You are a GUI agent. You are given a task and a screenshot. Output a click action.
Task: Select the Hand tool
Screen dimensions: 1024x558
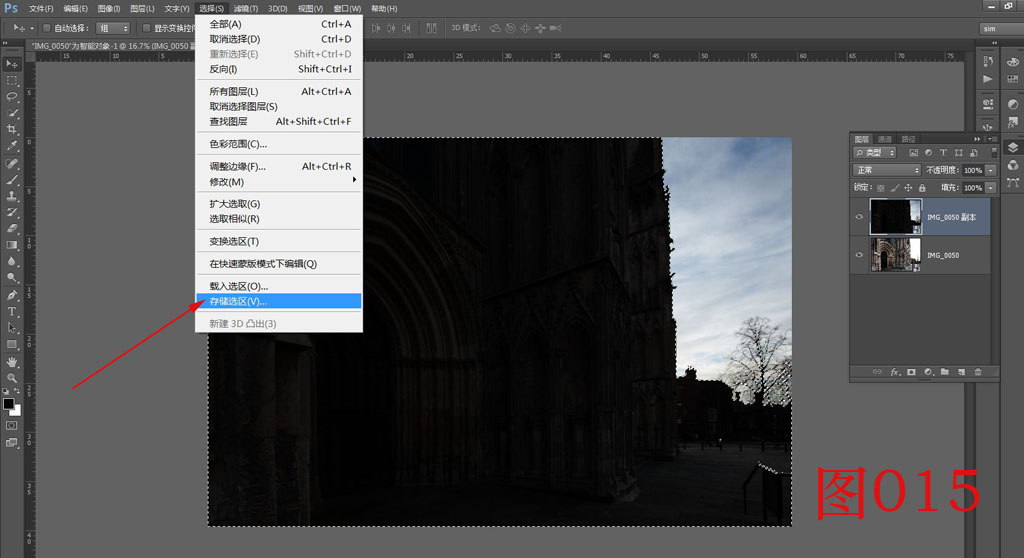[x=12, y=362]
